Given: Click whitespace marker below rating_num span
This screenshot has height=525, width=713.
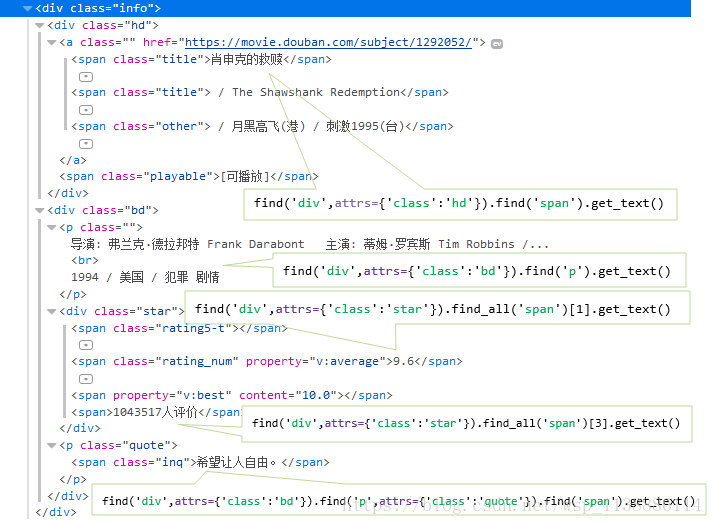Looking at the screenshot, I should [x=86, y=379].
